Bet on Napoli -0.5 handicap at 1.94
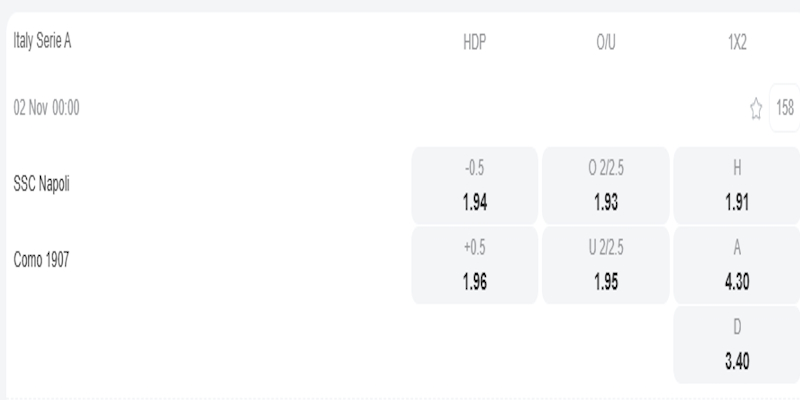Image resolution: width=800 pixels, height=400 pixels. [x=475, y=186]
